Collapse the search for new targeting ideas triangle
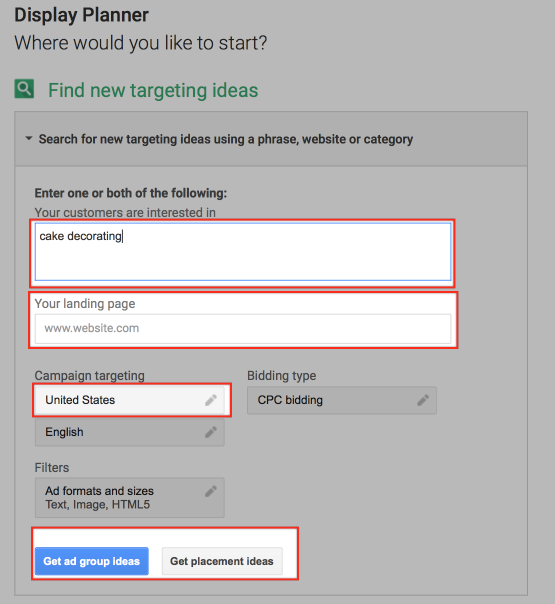The image size is (555, 604). click(29, 138)
